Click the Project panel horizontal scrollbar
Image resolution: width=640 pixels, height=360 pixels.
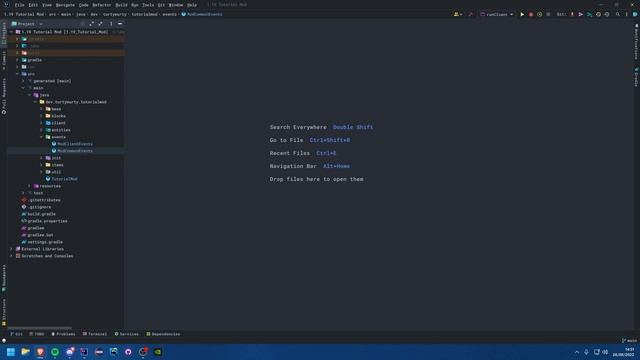coord(39,328)
